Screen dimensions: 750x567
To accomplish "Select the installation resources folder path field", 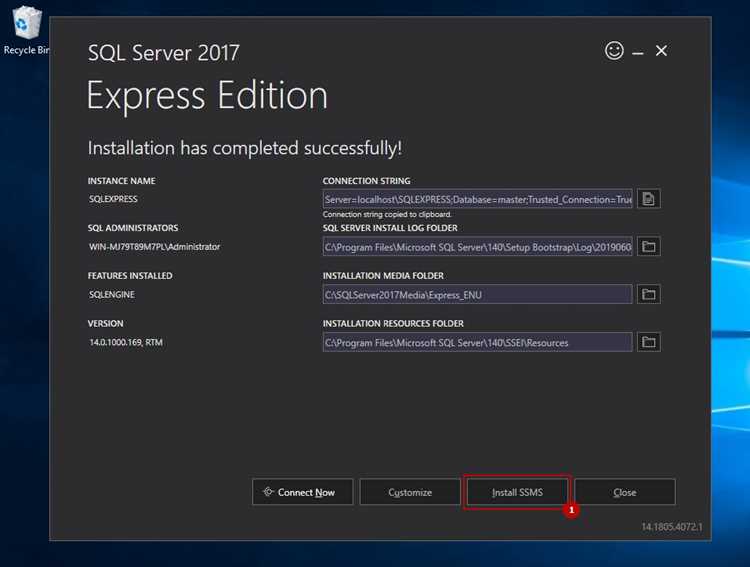I will [x=477, y=342].
